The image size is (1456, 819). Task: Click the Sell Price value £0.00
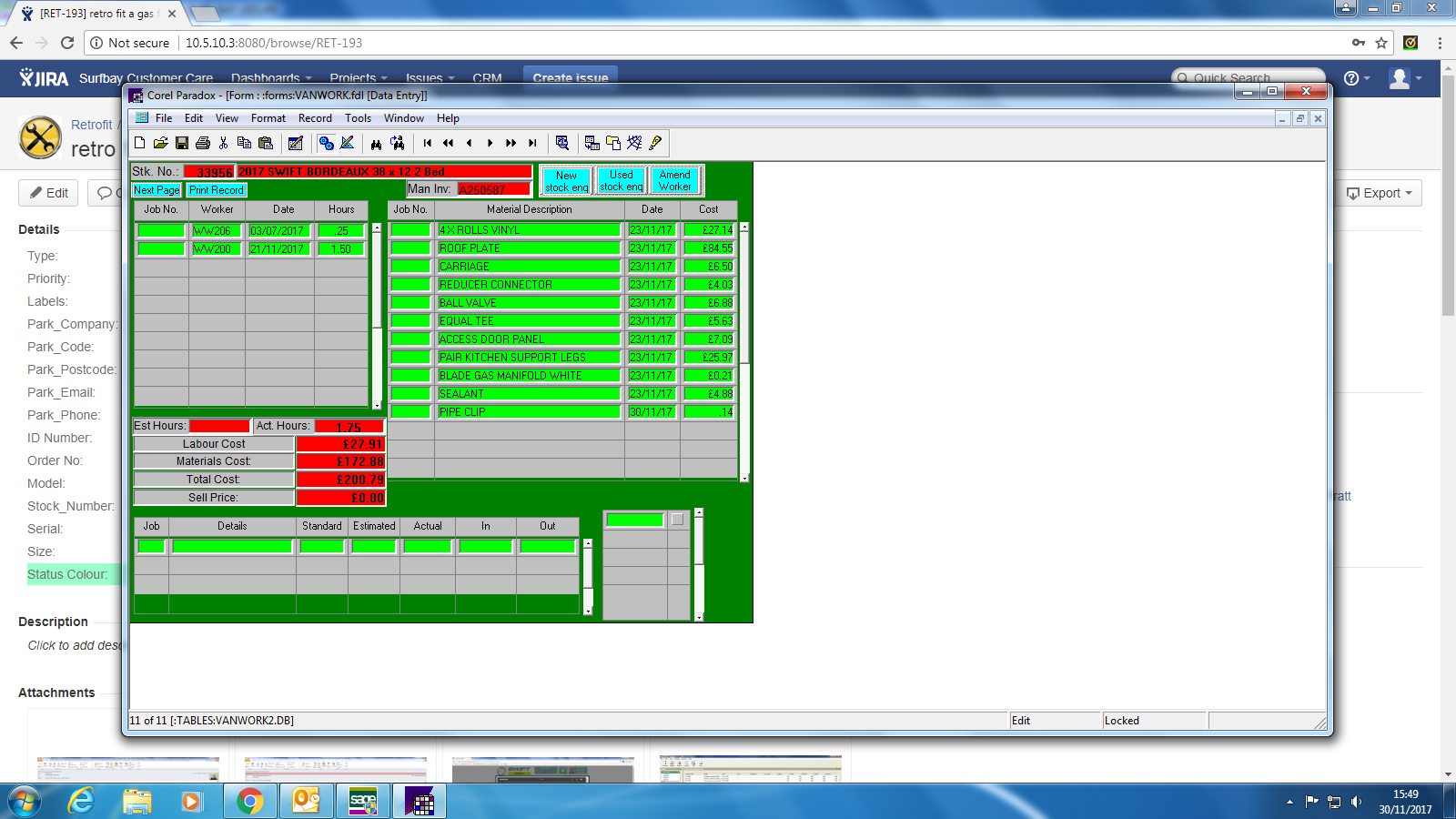click(341, 498)
